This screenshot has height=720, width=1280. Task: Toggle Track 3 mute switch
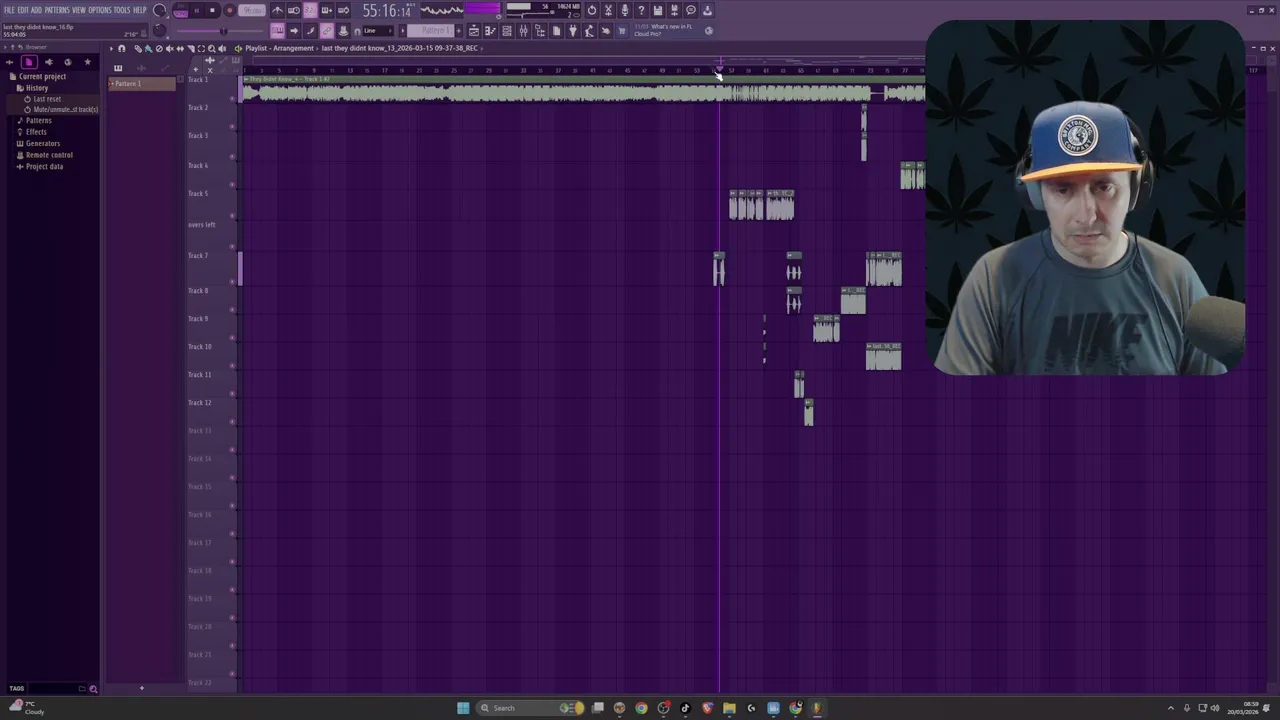coord(233,156)
